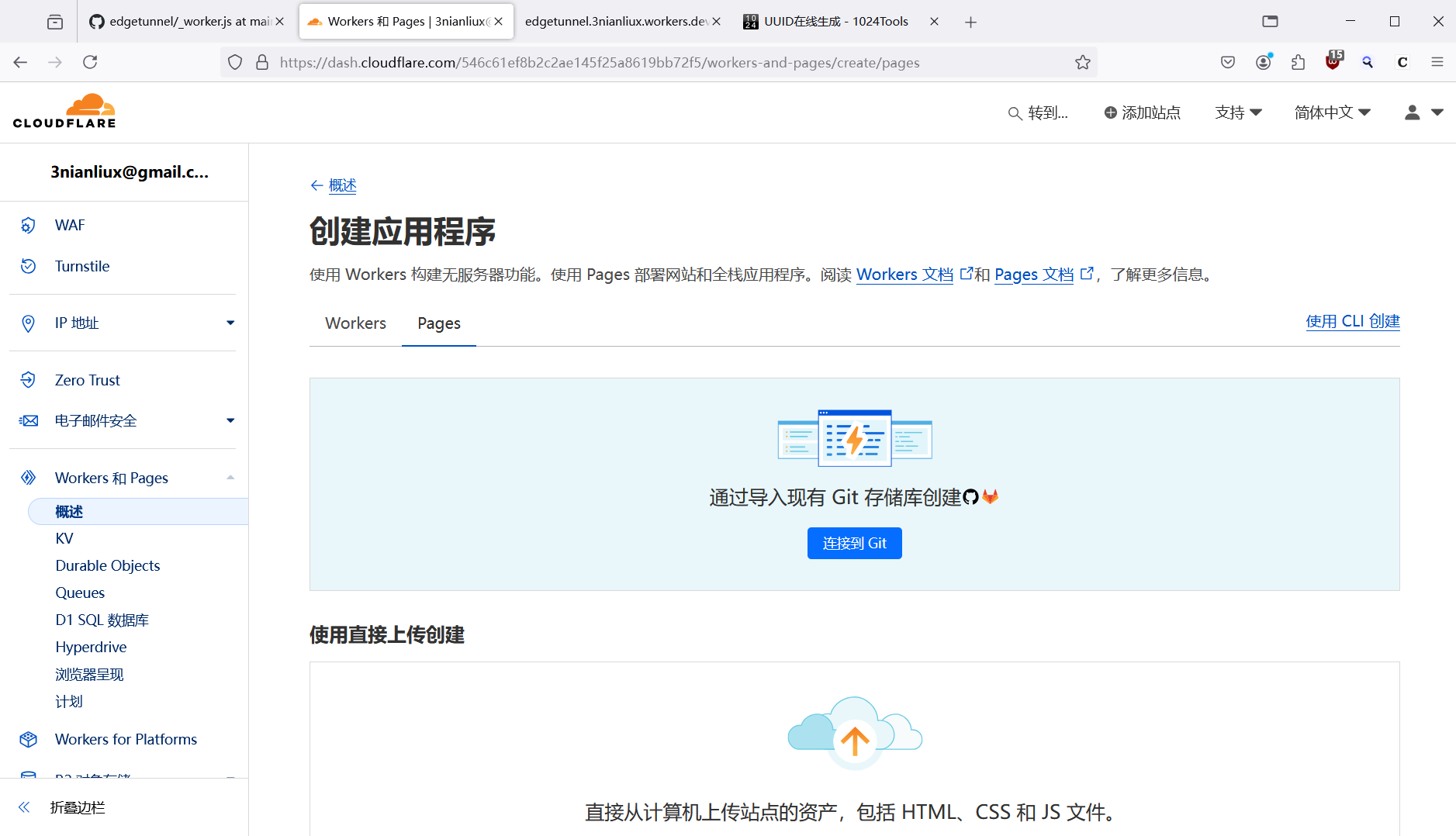Image resolution: width=1456 pixels, height=836 pixels.
Task: Reload the current page
Action: 90,62
